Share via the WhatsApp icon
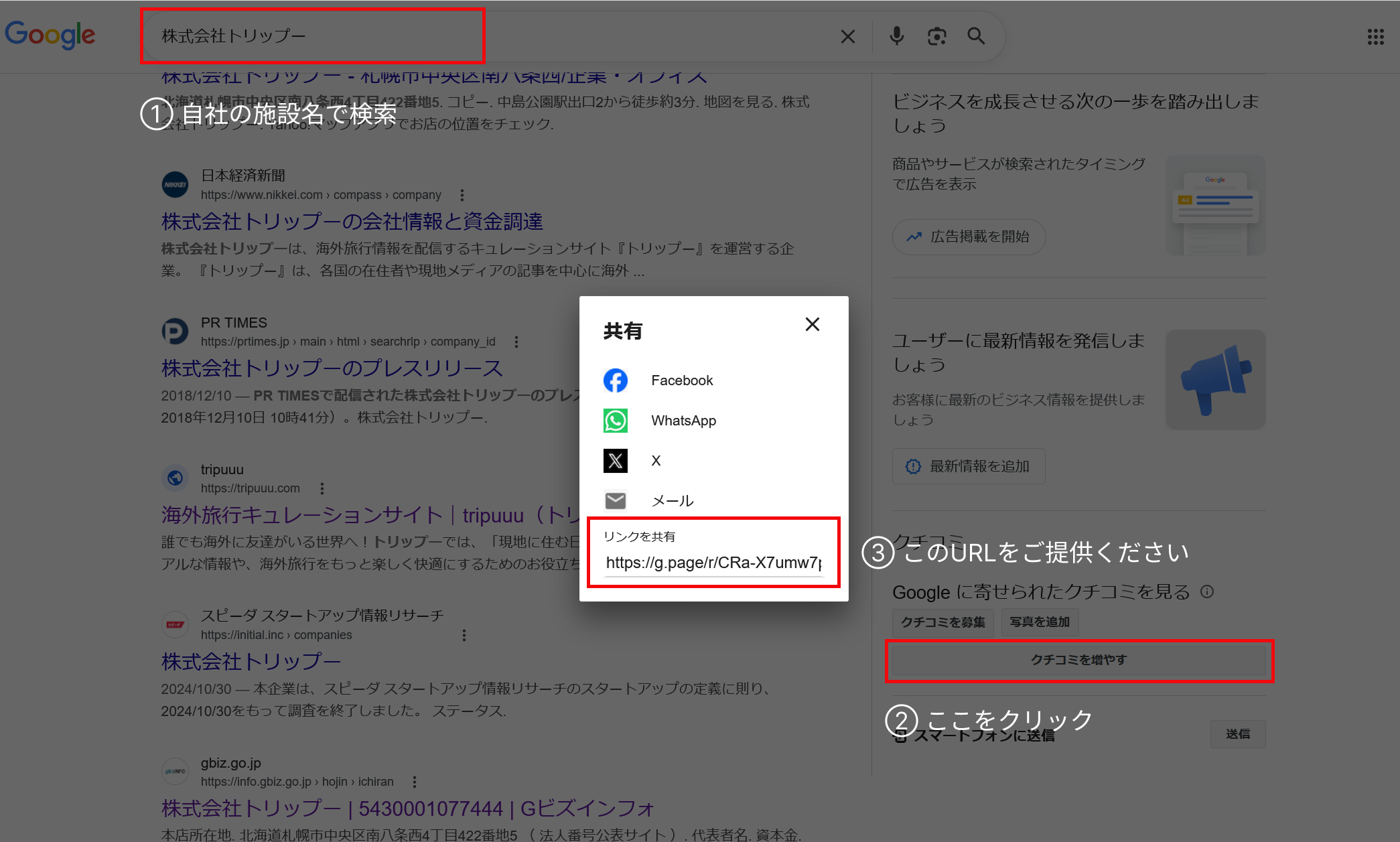 point(615,421)
